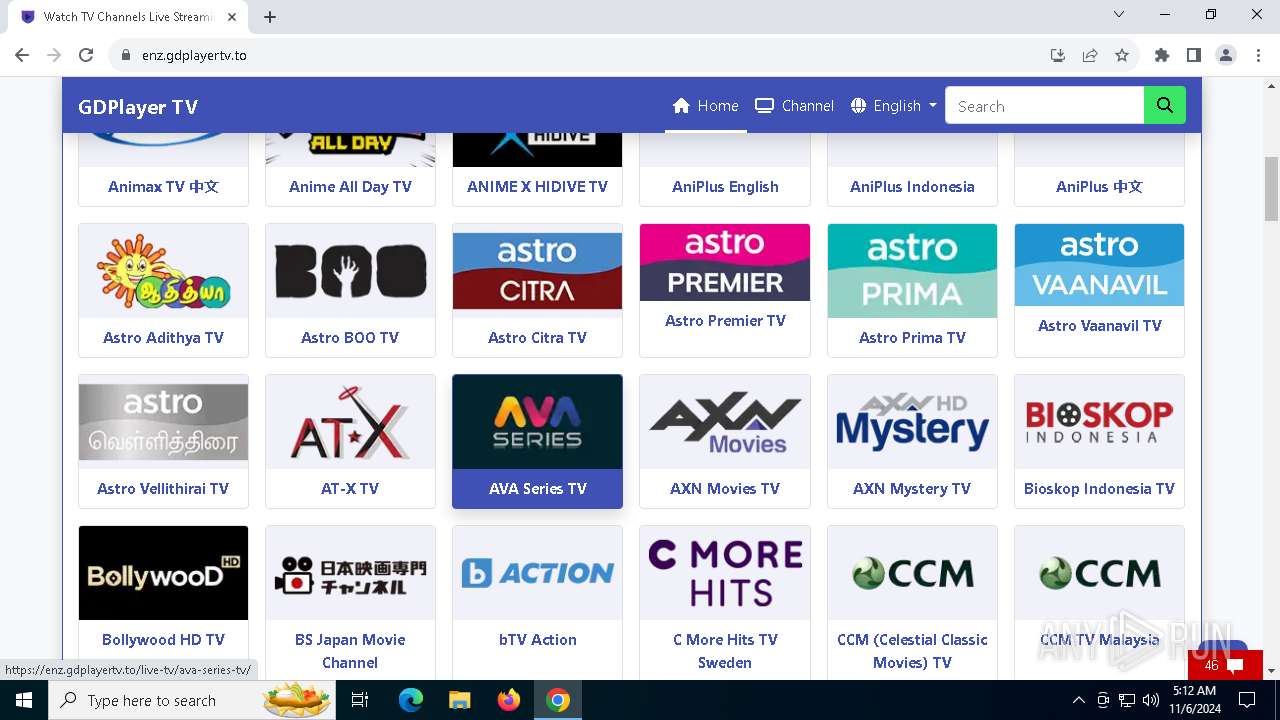Click the install app icon in address bar

click(x=1058, y=55)
